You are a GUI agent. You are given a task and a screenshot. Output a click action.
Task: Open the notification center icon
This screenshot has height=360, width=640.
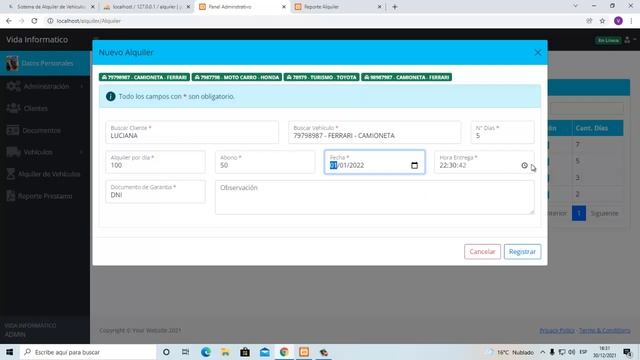click(x=627, y=352)
